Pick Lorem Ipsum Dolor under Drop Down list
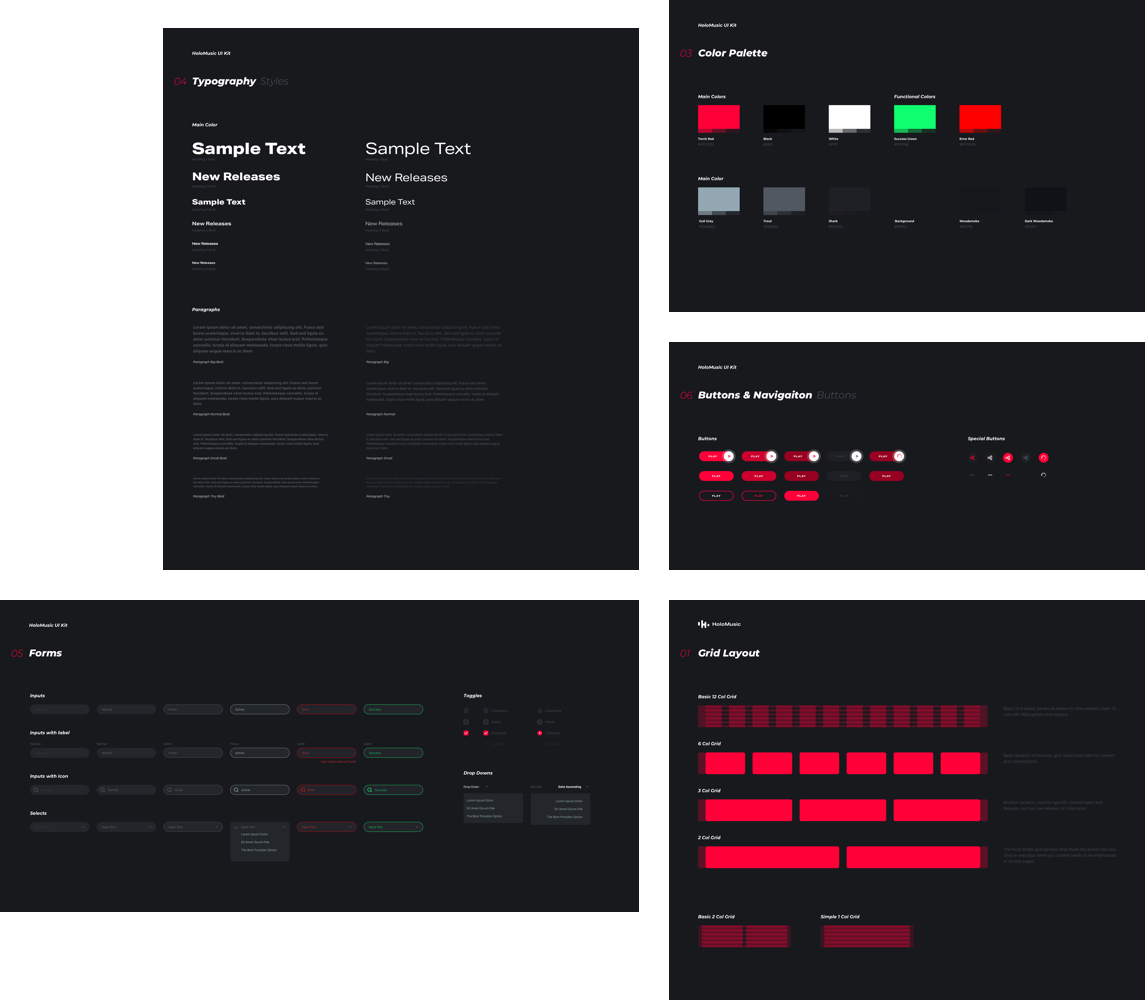This screenshot has width=1145, height=1000. click(x=480, y=800)
